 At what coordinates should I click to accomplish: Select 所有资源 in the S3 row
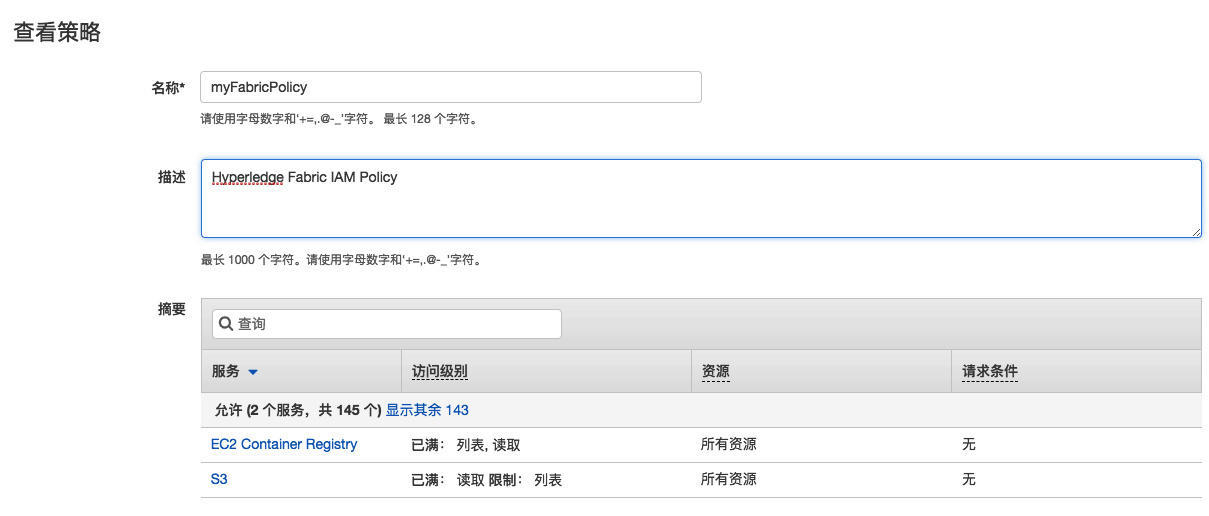pyautogui.click(x=728, y=479)
